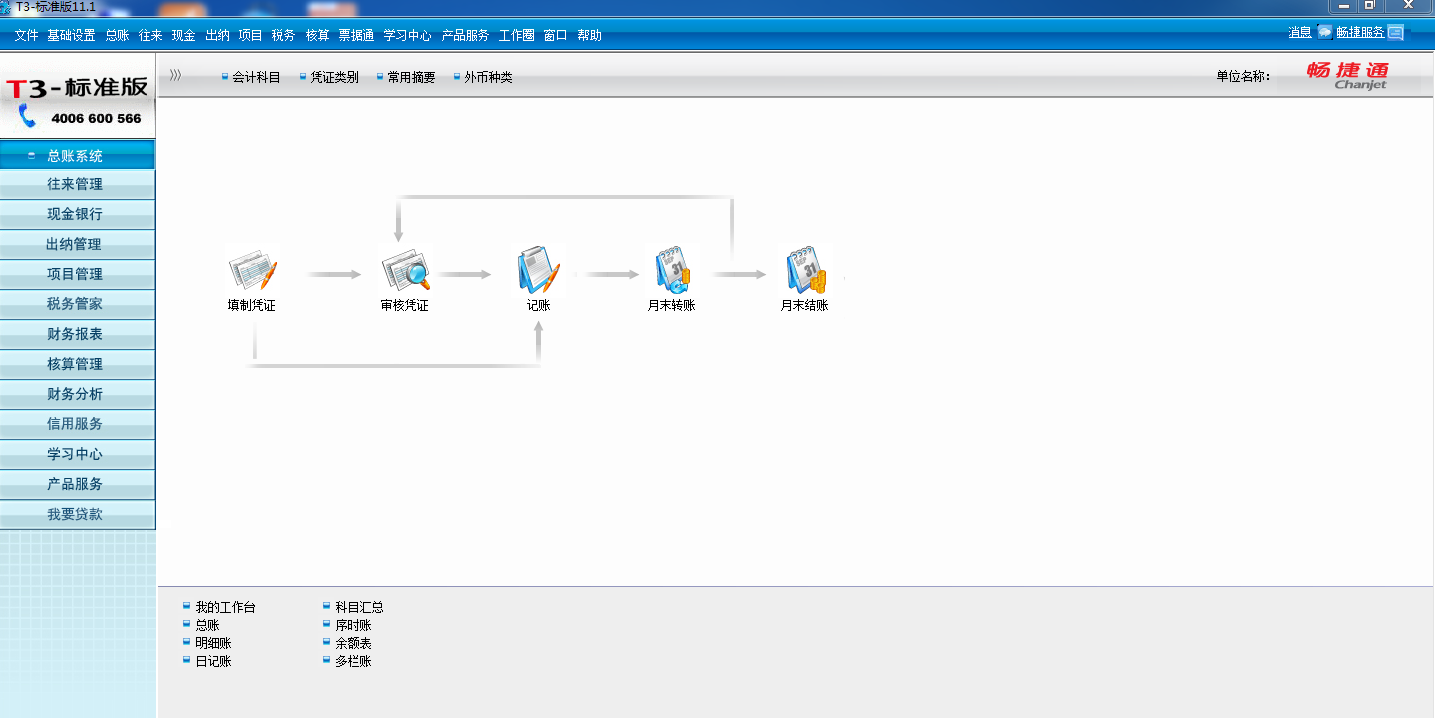Screen dimensions: 1435x718
Task: Select 财务报表 in the sidebar
Action: tap(77, 334)
